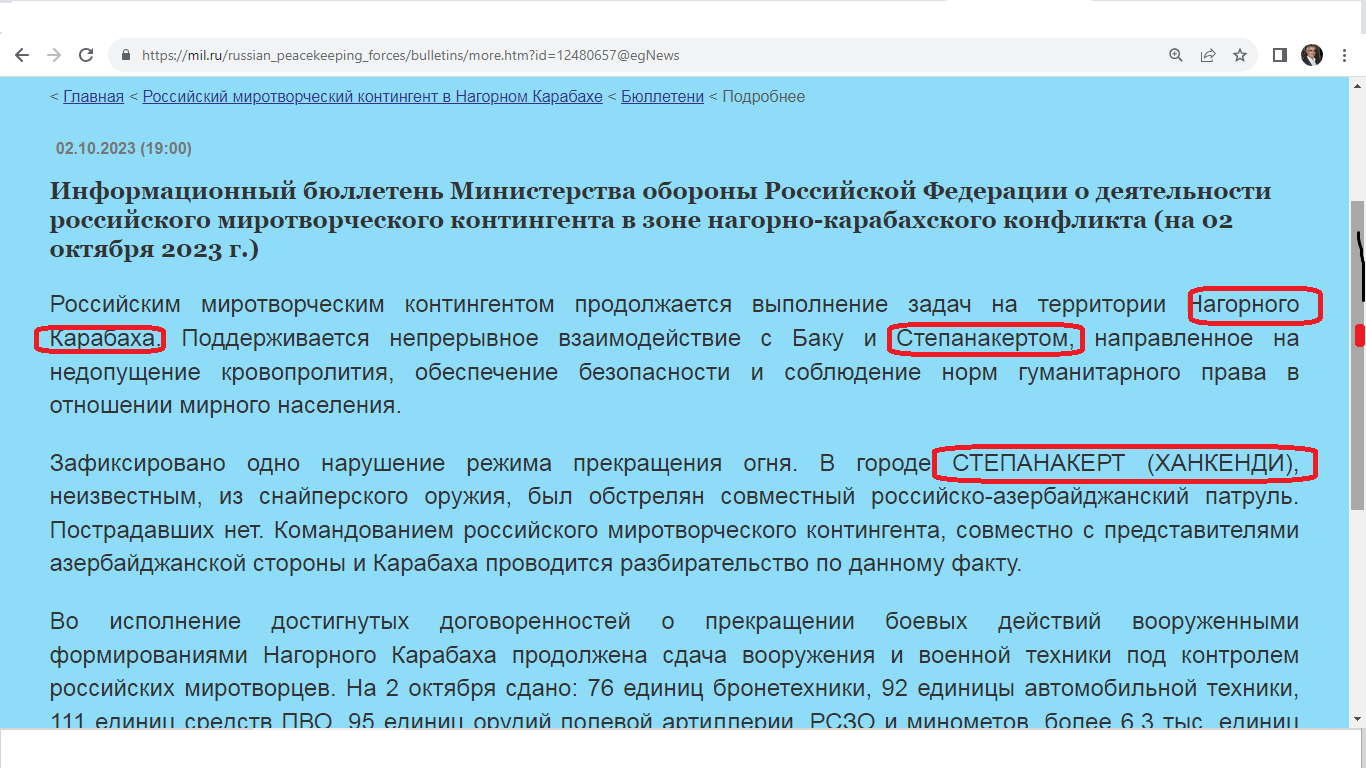Open the Российский миротворческий контингент breadcrumb link
The width and height of the screenshot is (1366, 768).
[372, 97]
